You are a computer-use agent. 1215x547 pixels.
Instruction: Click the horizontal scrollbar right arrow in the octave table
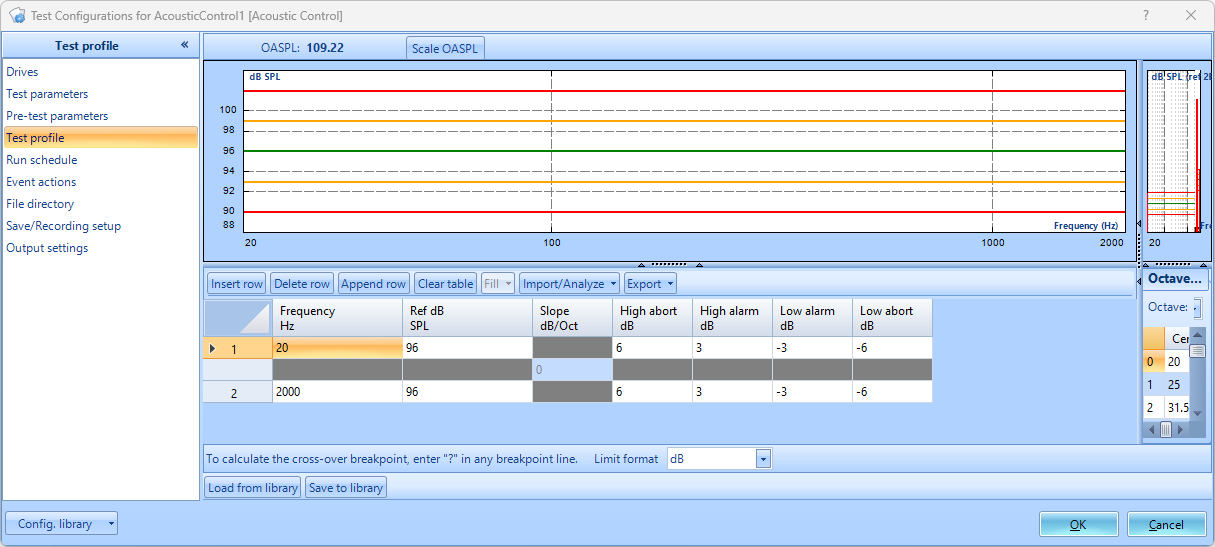tap(1182, 429)
